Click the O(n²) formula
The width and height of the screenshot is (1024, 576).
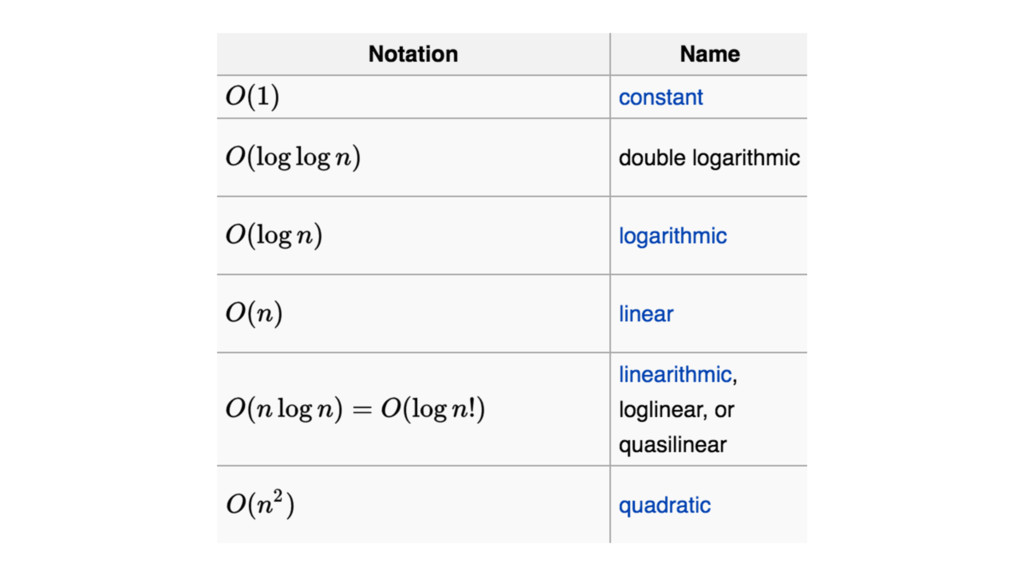click(260, 504)
